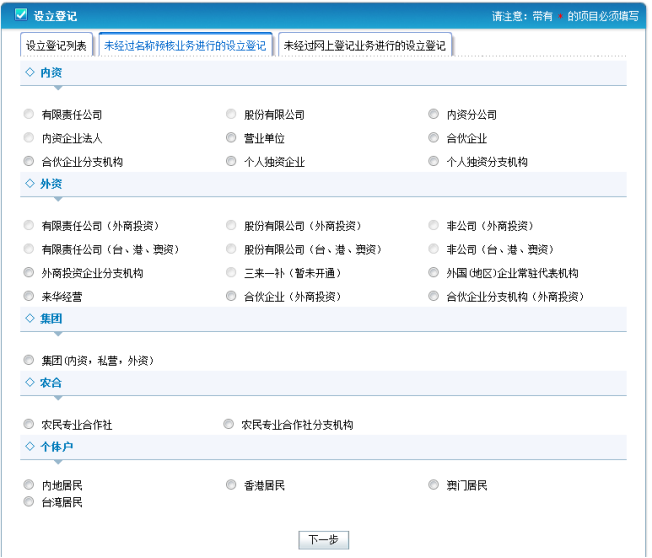
Task: Collapse the 内资 section header
Action: [x=323, y=73]
